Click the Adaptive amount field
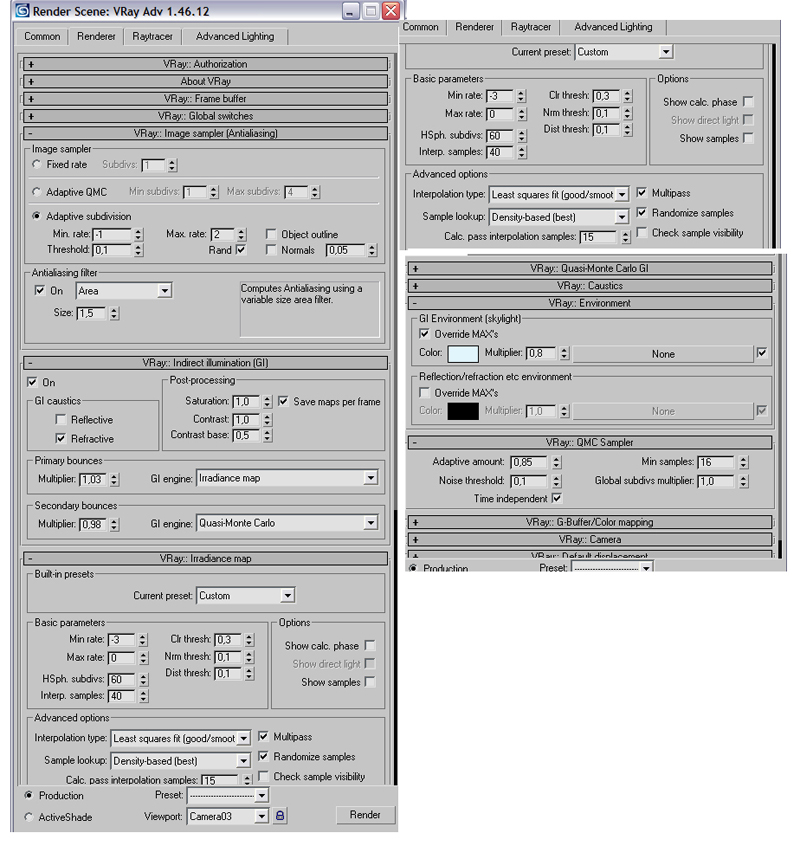Viewport: 800px width, 846px height. click(x=529, y=462)
